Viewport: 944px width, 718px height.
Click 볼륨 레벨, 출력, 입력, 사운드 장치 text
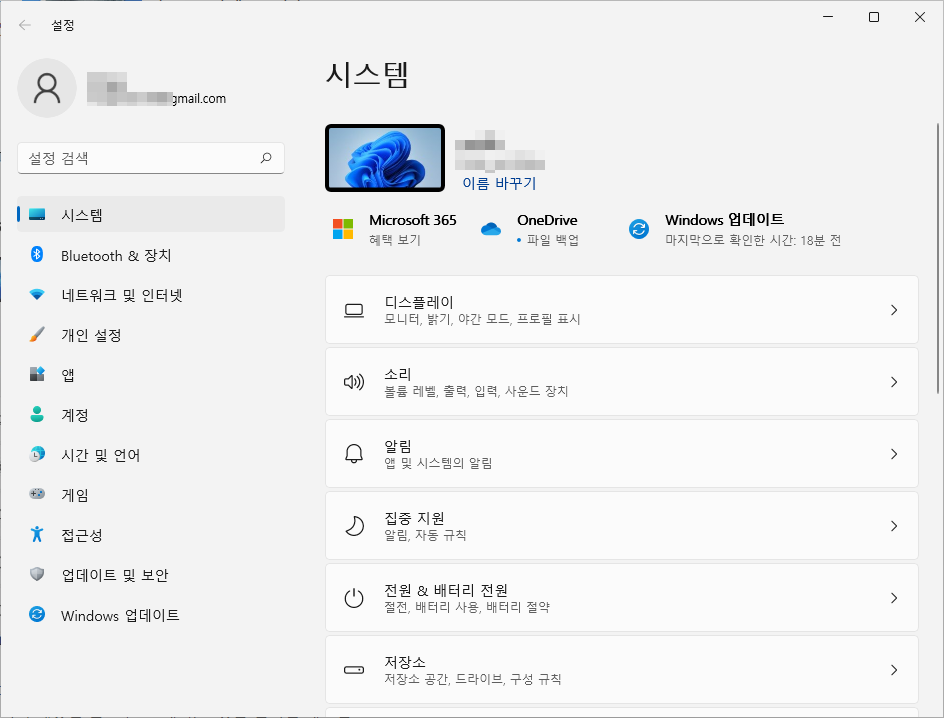476,391
